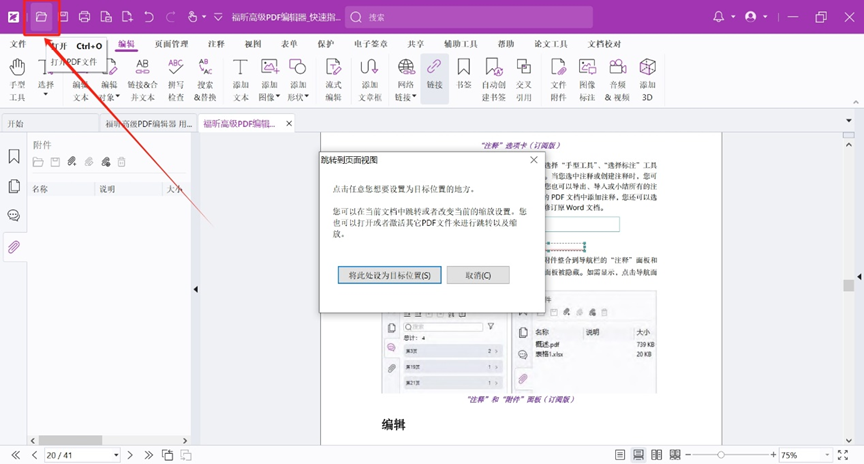Click the Print icon in title bar
The width and height of the screenshot is (864, 464).
[84, 17]
